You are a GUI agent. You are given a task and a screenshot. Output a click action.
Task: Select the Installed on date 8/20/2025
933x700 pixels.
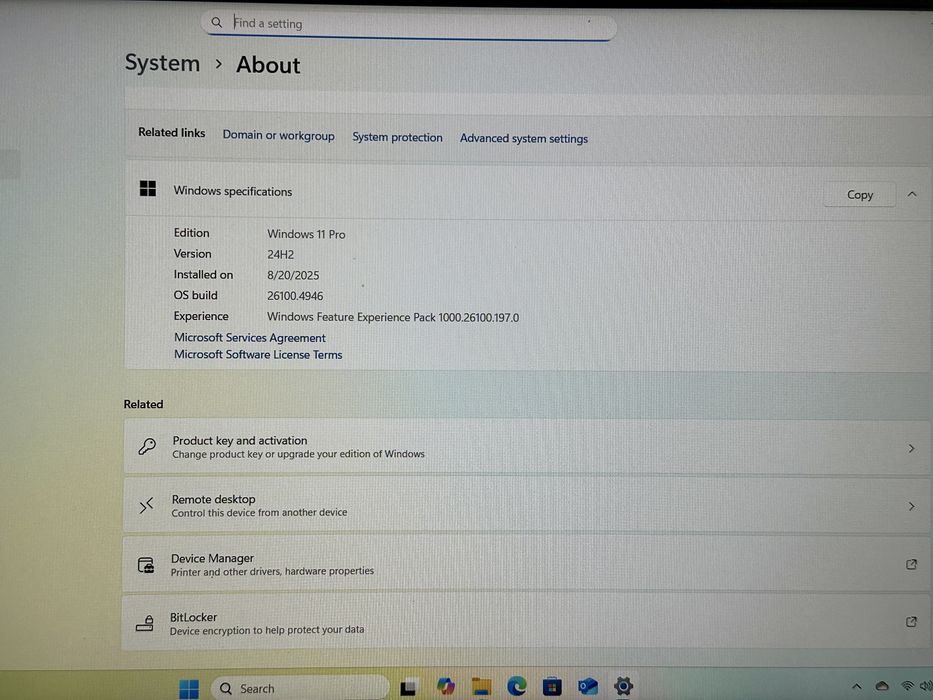click(293, 275)
